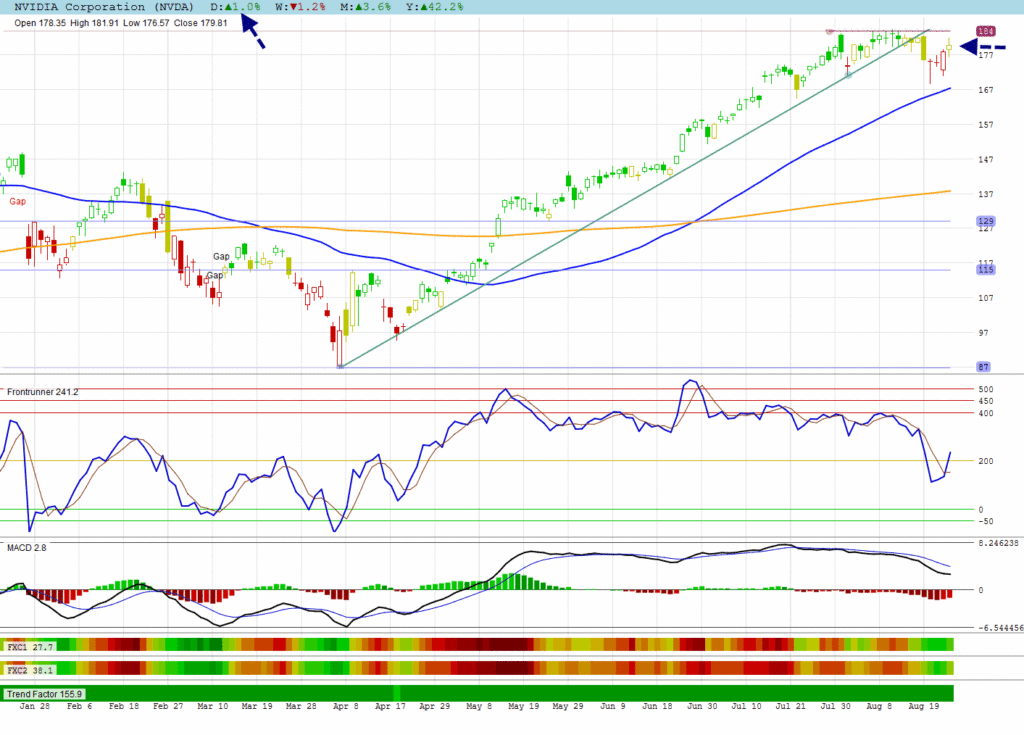Click the -50 Frontrunner axis label
1024x735 pixels.
tap(984, 521)
